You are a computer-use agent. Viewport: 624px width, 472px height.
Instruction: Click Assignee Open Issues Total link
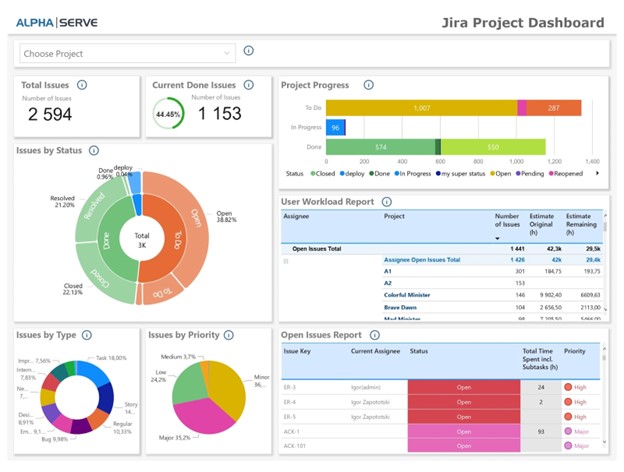click(x=422, y=260)
